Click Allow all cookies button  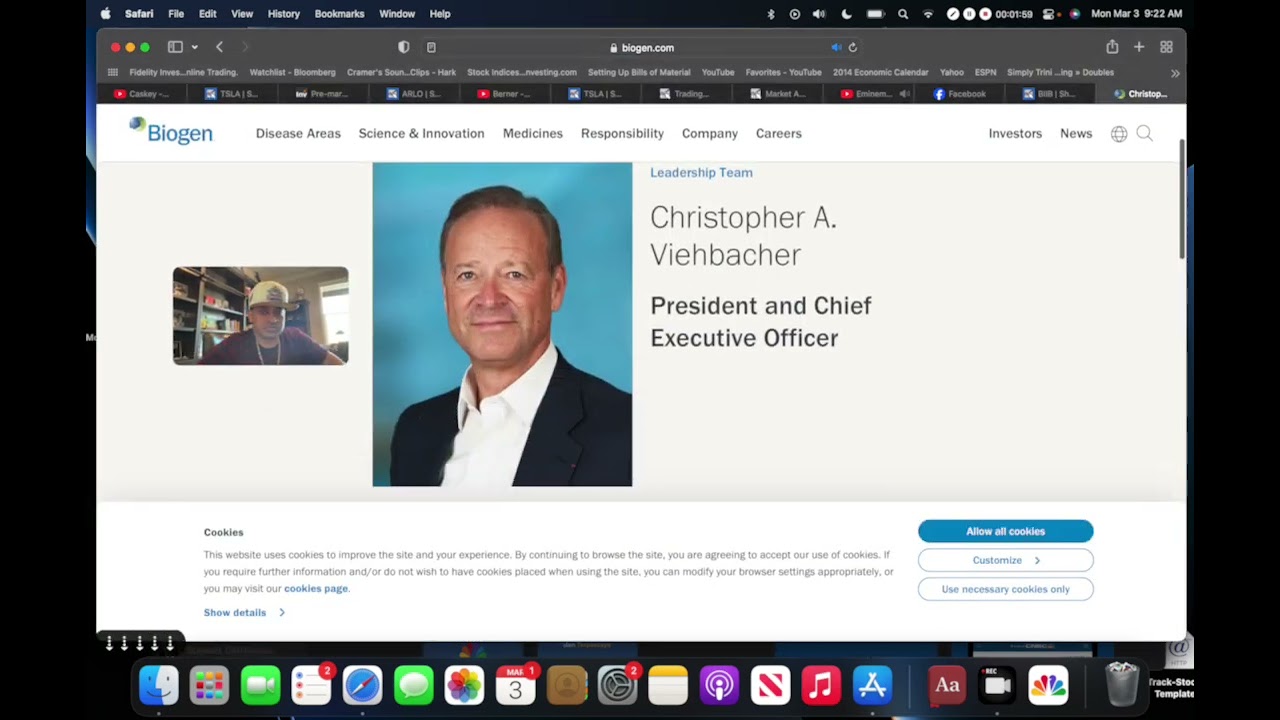point(1005,531)
